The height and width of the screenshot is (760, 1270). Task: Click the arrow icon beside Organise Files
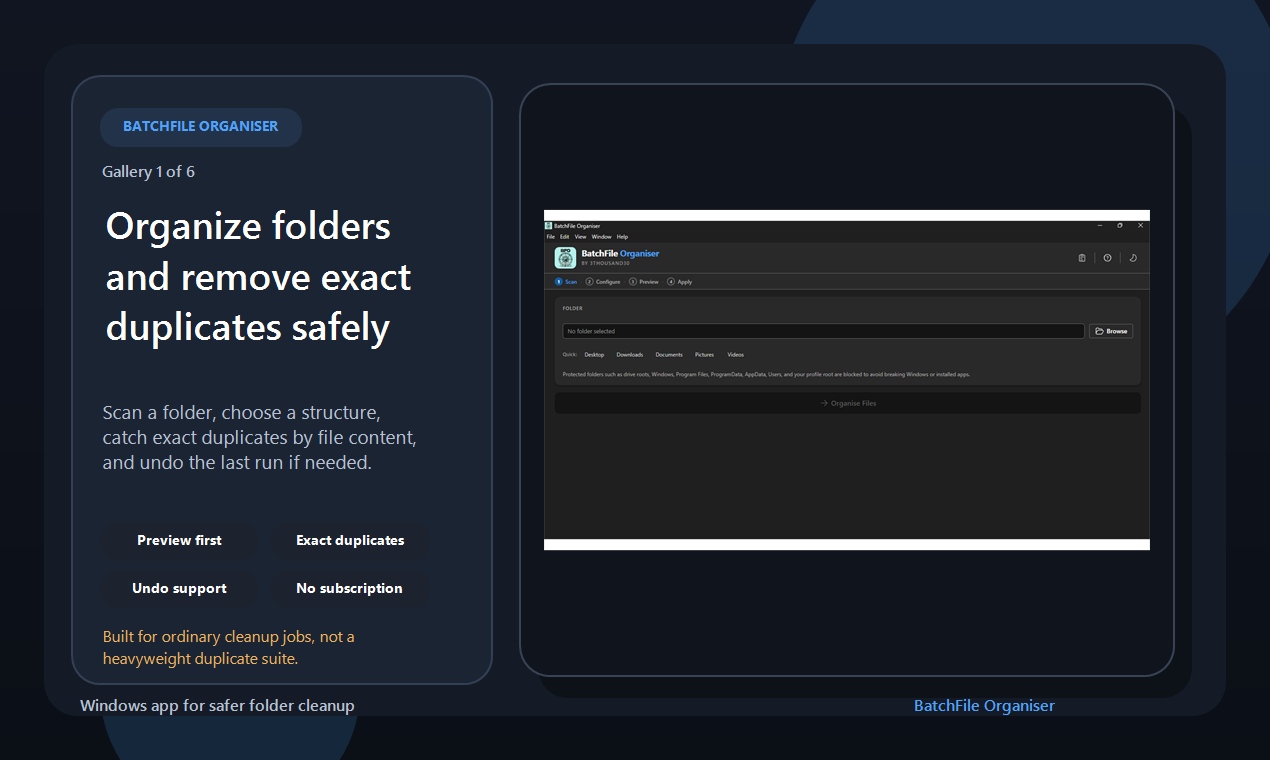point(824,402)
